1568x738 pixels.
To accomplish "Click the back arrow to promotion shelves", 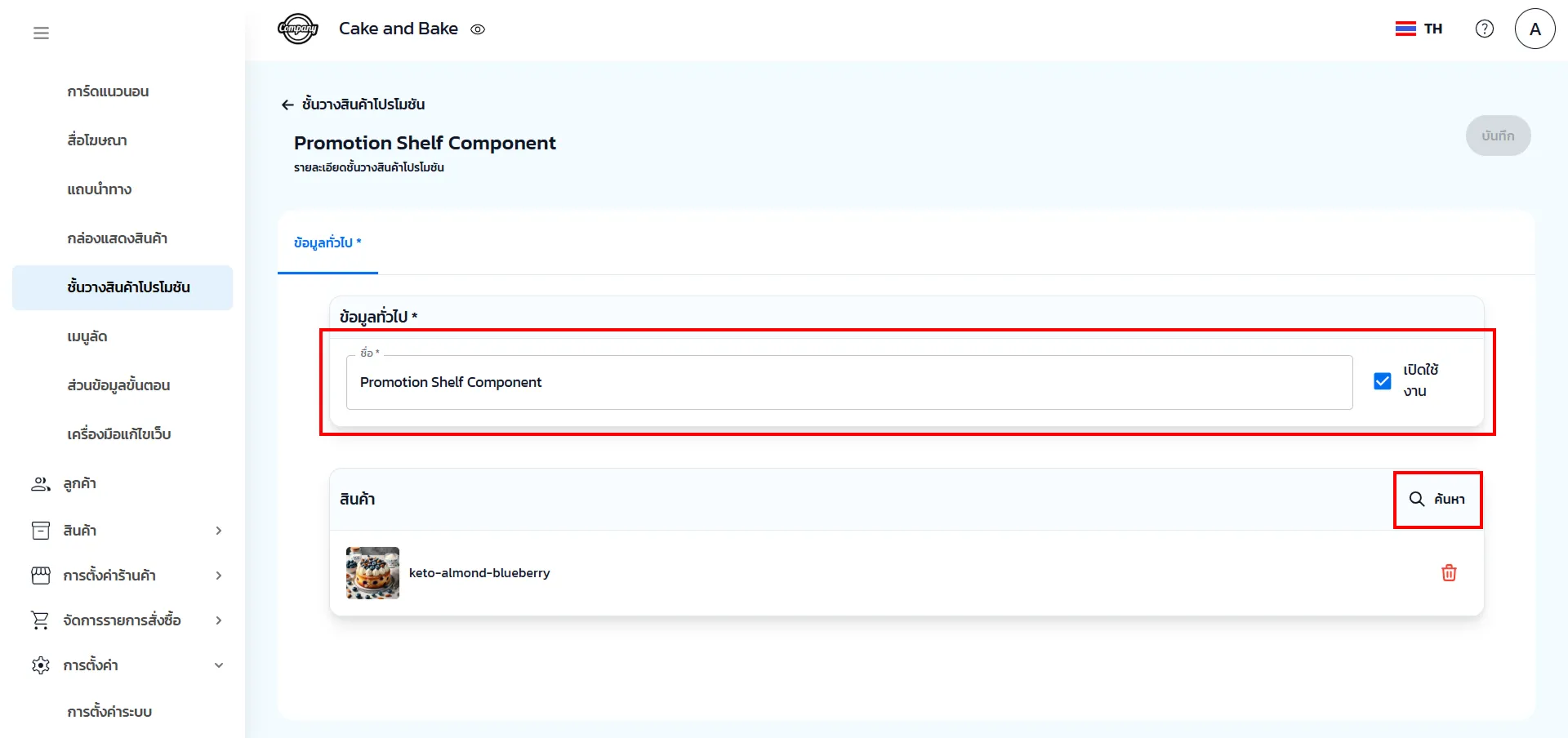I will coord(287,104).
